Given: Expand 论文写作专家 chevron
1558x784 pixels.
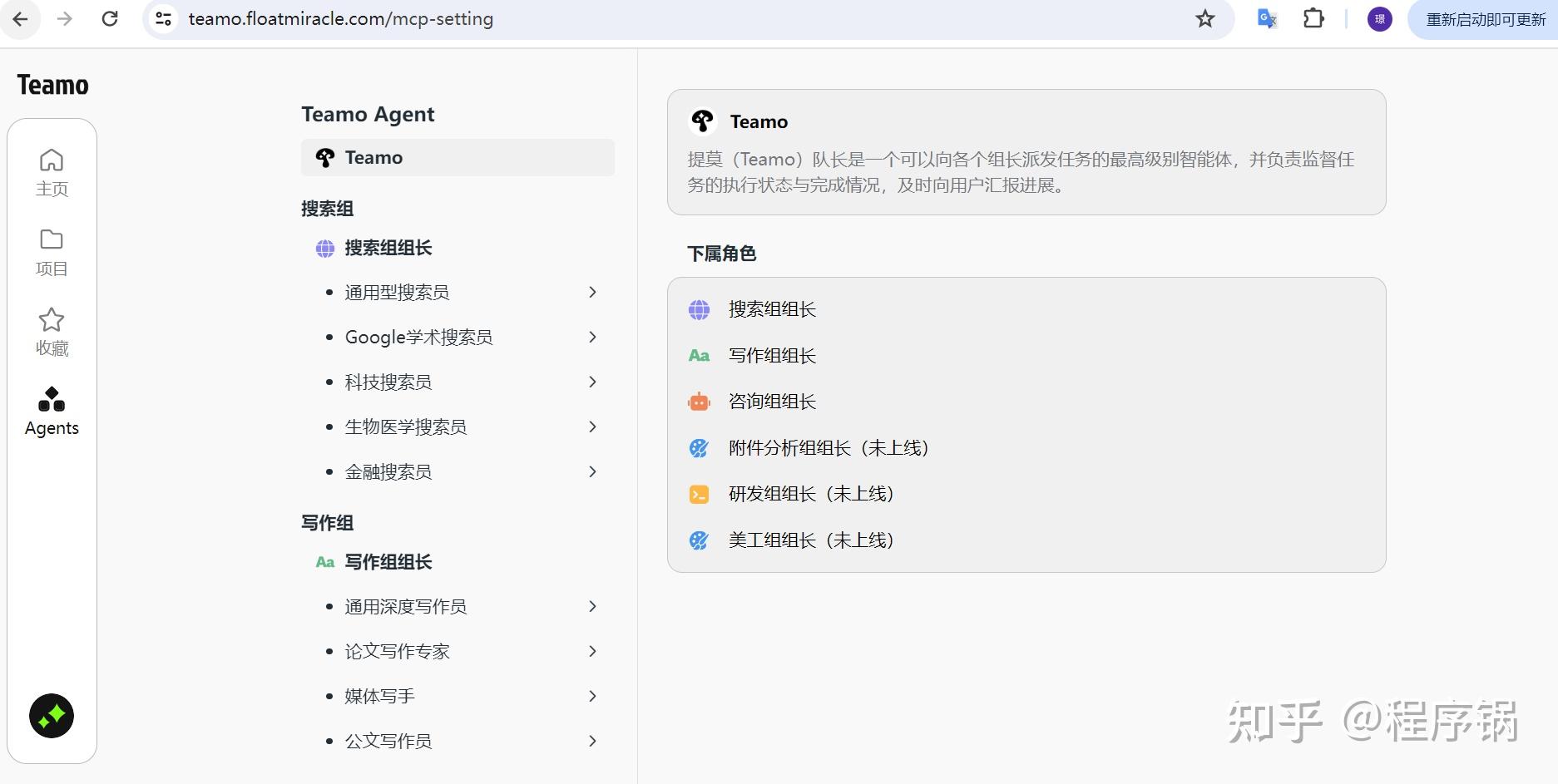Looking at the screenshot, I should pos(592,651).
